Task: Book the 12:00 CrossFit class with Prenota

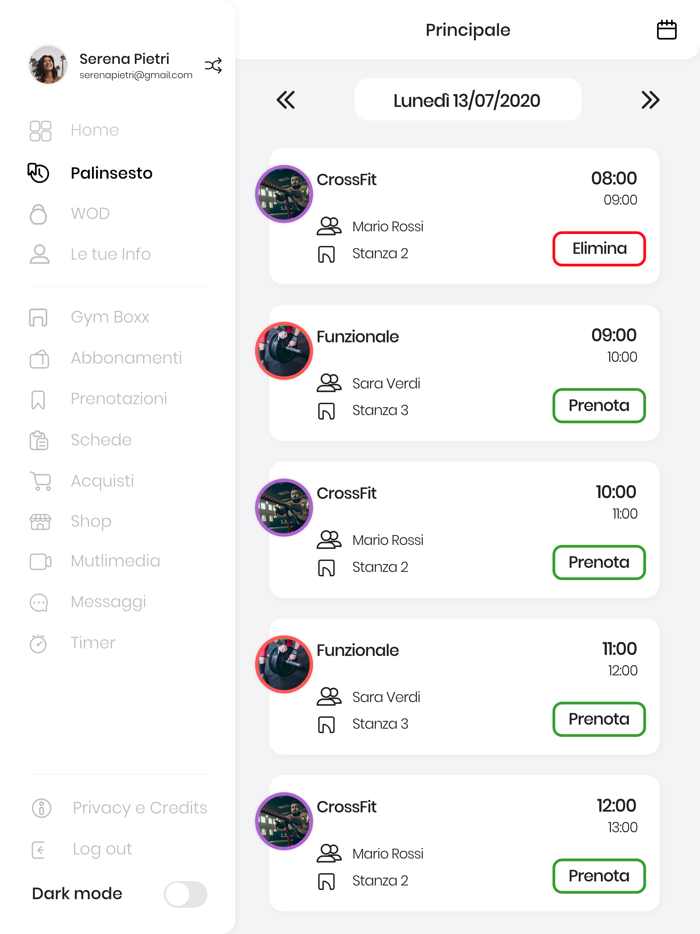Action: (599, 876)
